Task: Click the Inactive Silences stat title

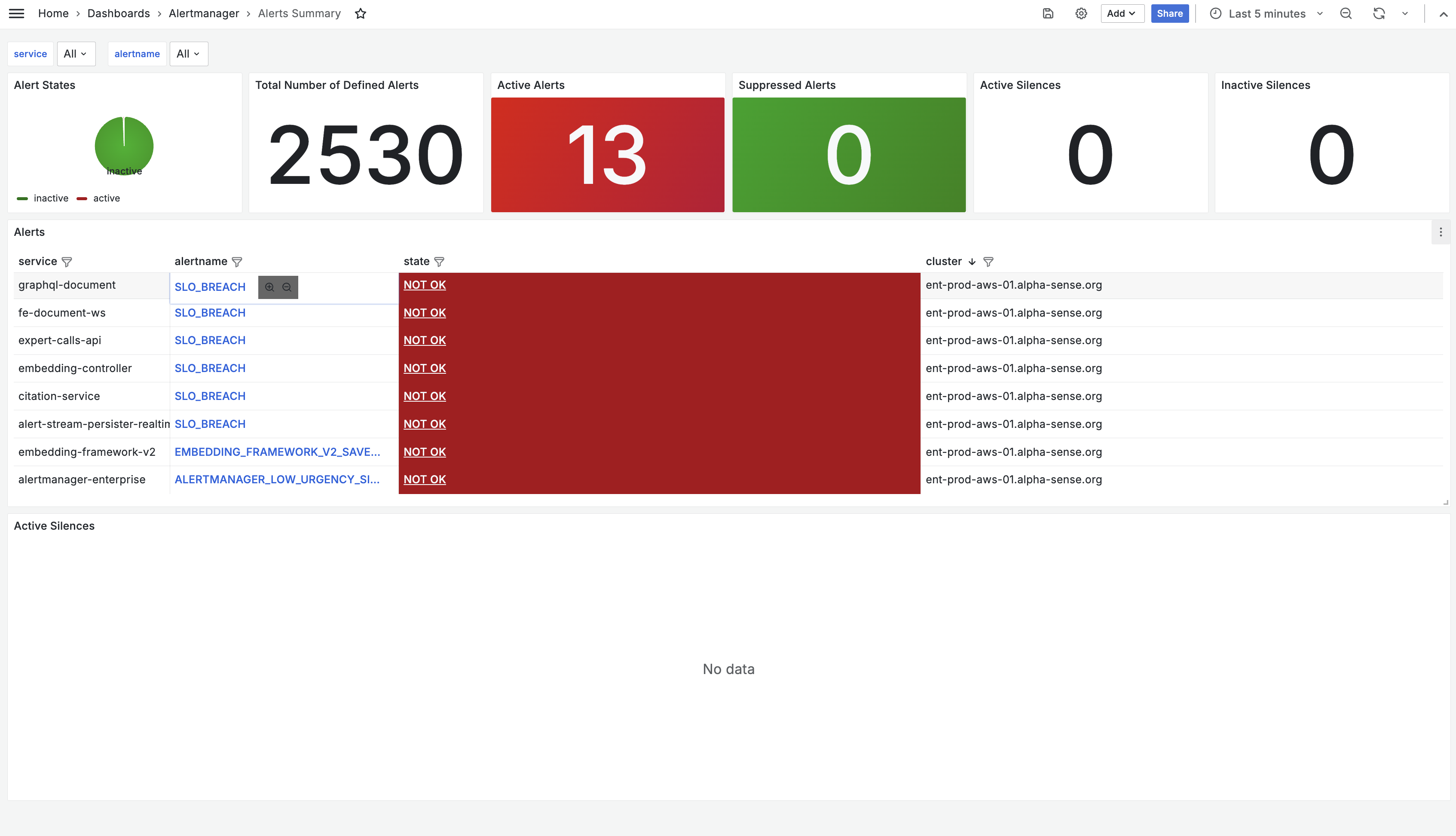Action: click(x=1265, y=85)
